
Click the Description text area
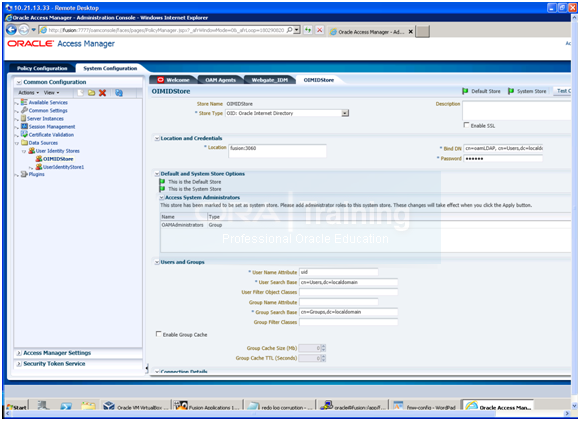click(516, 110)
